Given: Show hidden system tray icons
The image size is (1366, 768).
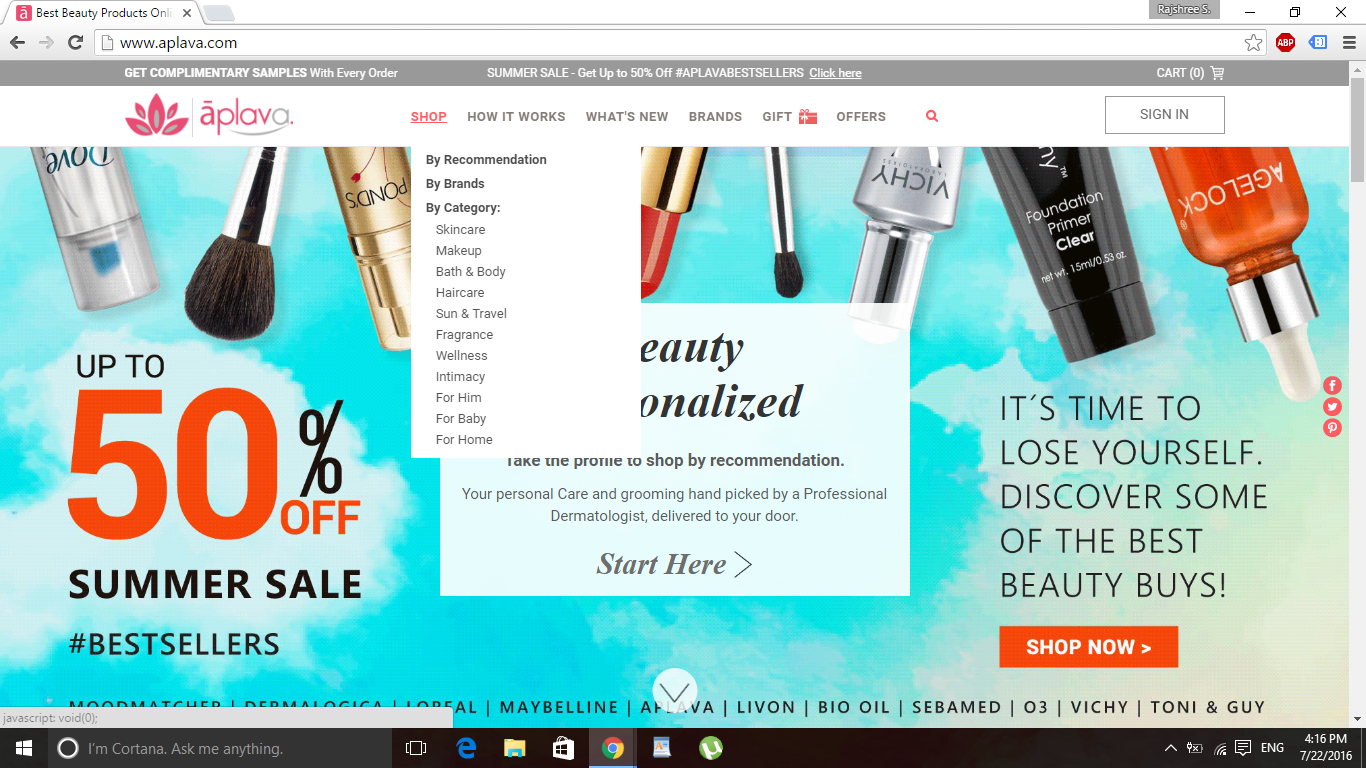Looking at the screenshot, I should pyautogui.click(x=1171, y=748).
